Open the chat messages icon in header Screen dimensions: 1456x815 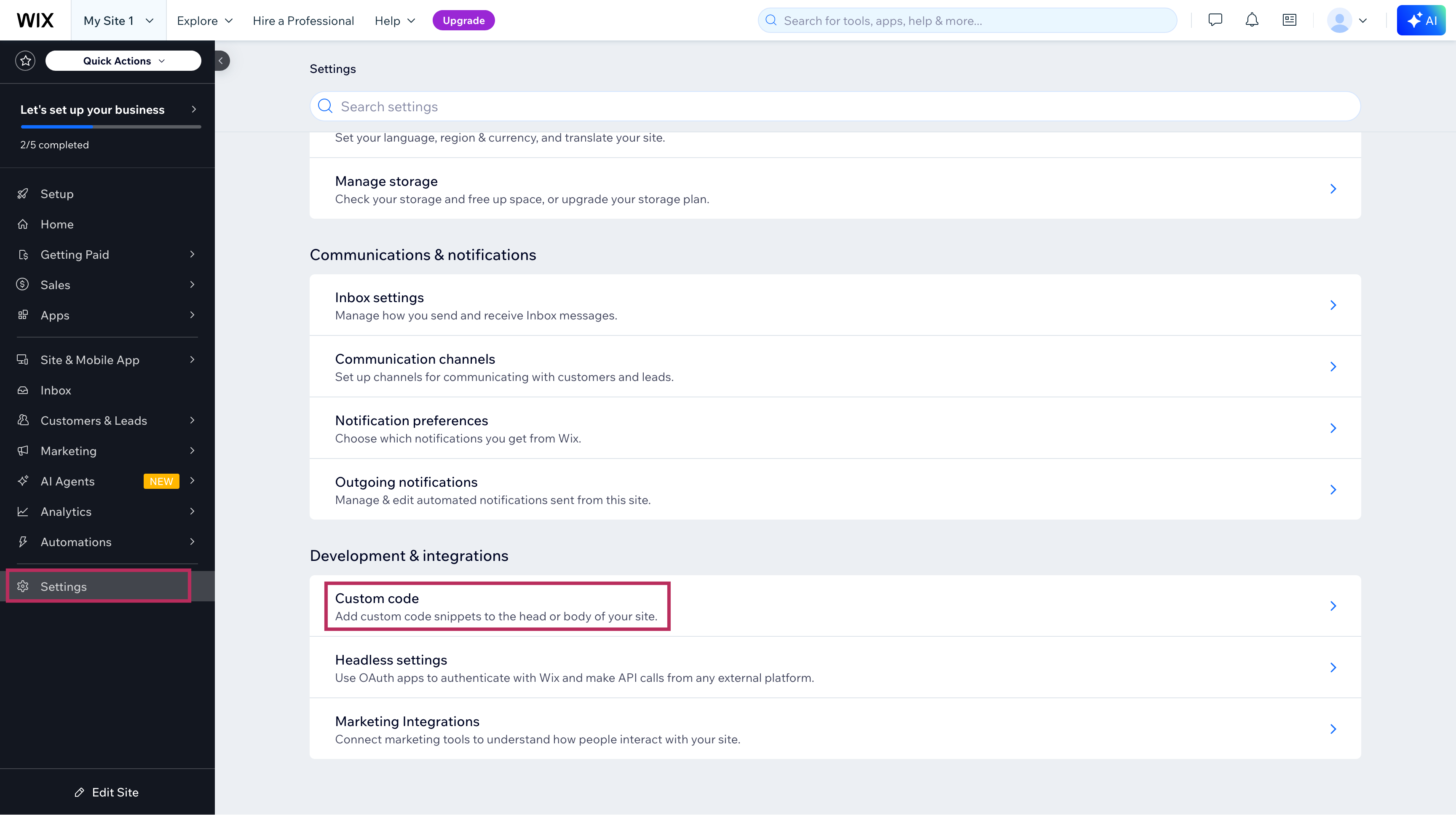(x=1215, y=20)
